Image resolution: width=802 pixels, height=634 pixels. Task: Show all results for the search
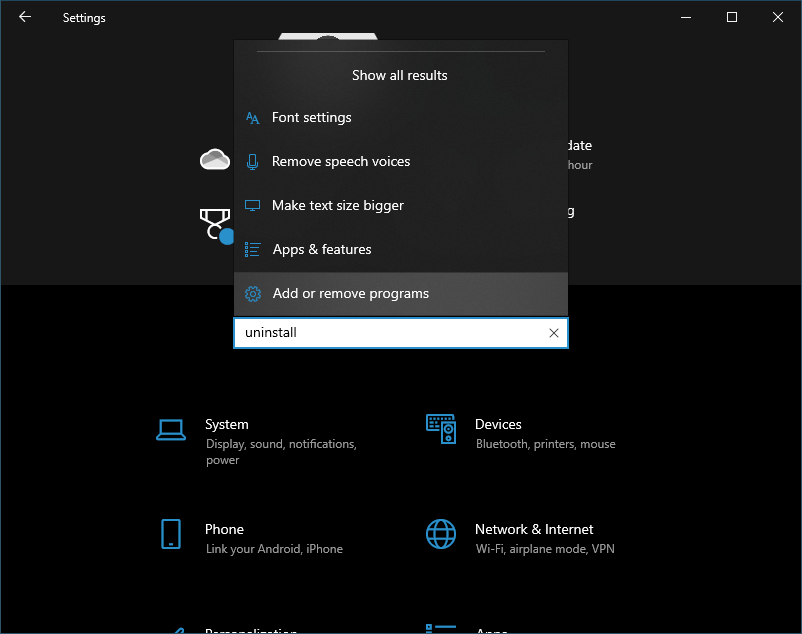400,76
